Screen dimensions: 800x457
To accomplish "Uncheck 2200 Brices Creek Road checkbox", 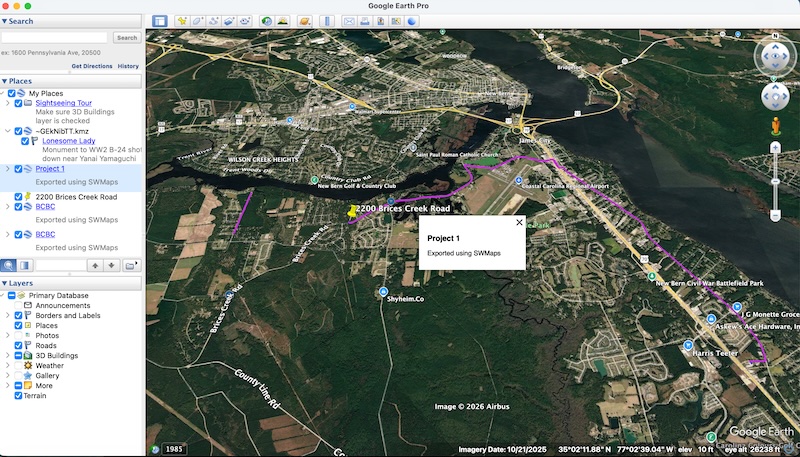I will (18, 197).
